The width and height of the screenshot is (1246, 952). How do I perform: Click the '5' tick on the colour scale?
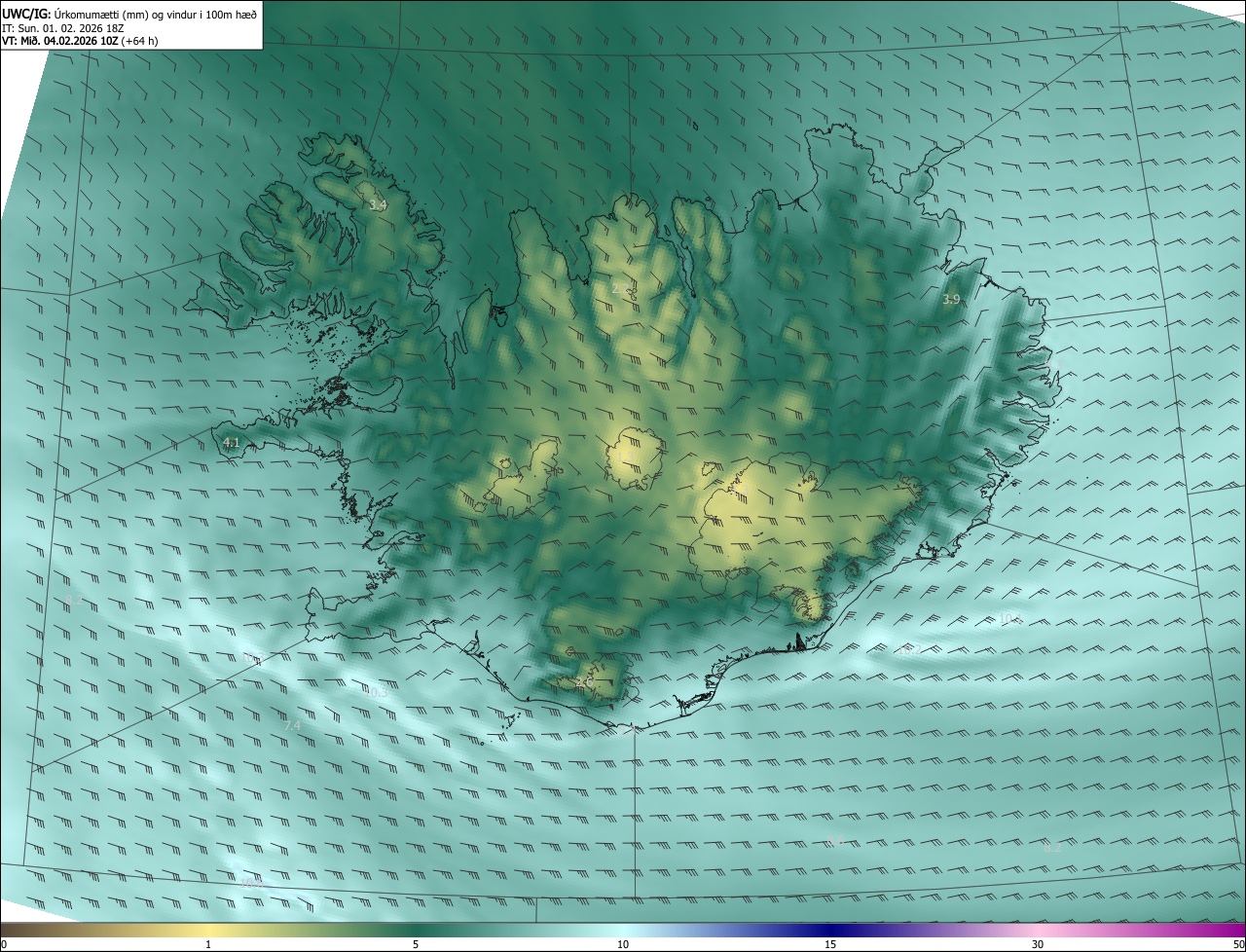tap(416, 944)
